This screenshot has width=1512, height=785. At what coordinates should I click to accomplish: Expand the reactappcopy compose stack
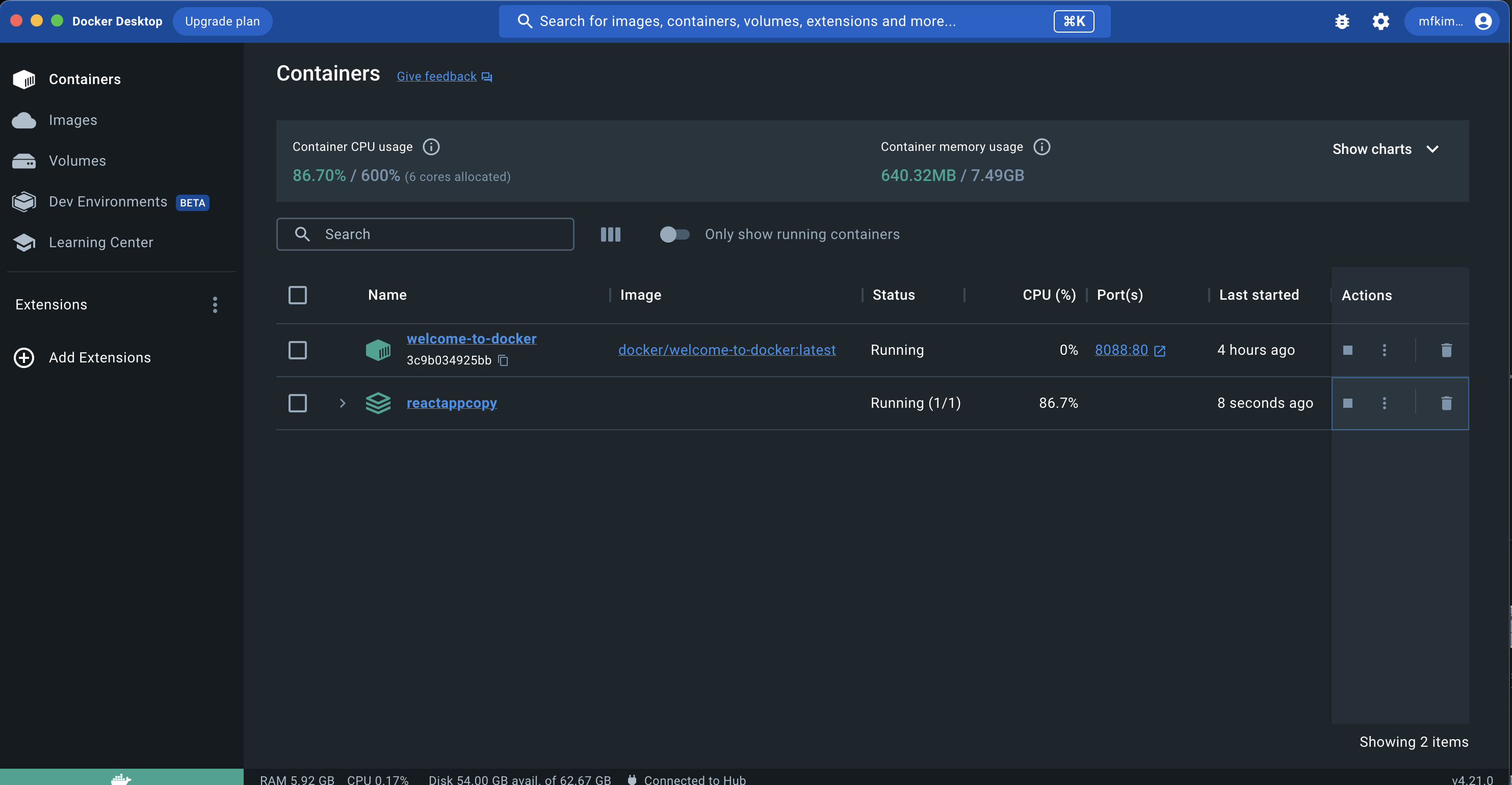click(343, 403)
